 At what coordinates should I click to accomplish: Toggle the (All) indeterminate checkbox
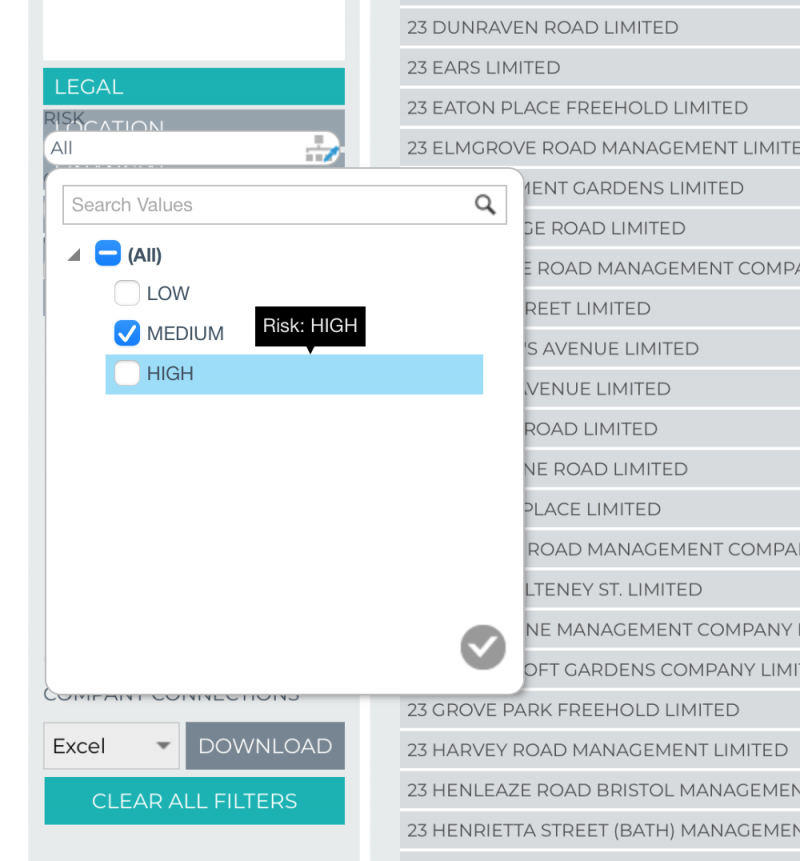[107, 253]
